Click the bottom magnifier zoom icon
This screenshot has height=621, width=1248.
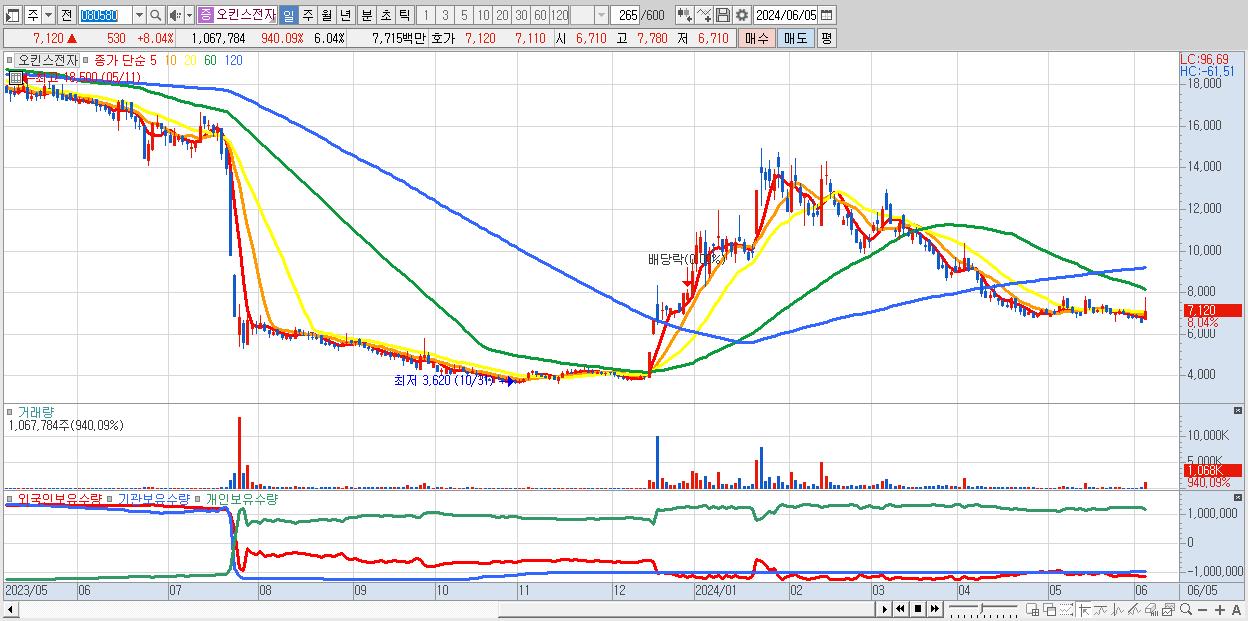pyautogui.click(x=1186, y=609)
